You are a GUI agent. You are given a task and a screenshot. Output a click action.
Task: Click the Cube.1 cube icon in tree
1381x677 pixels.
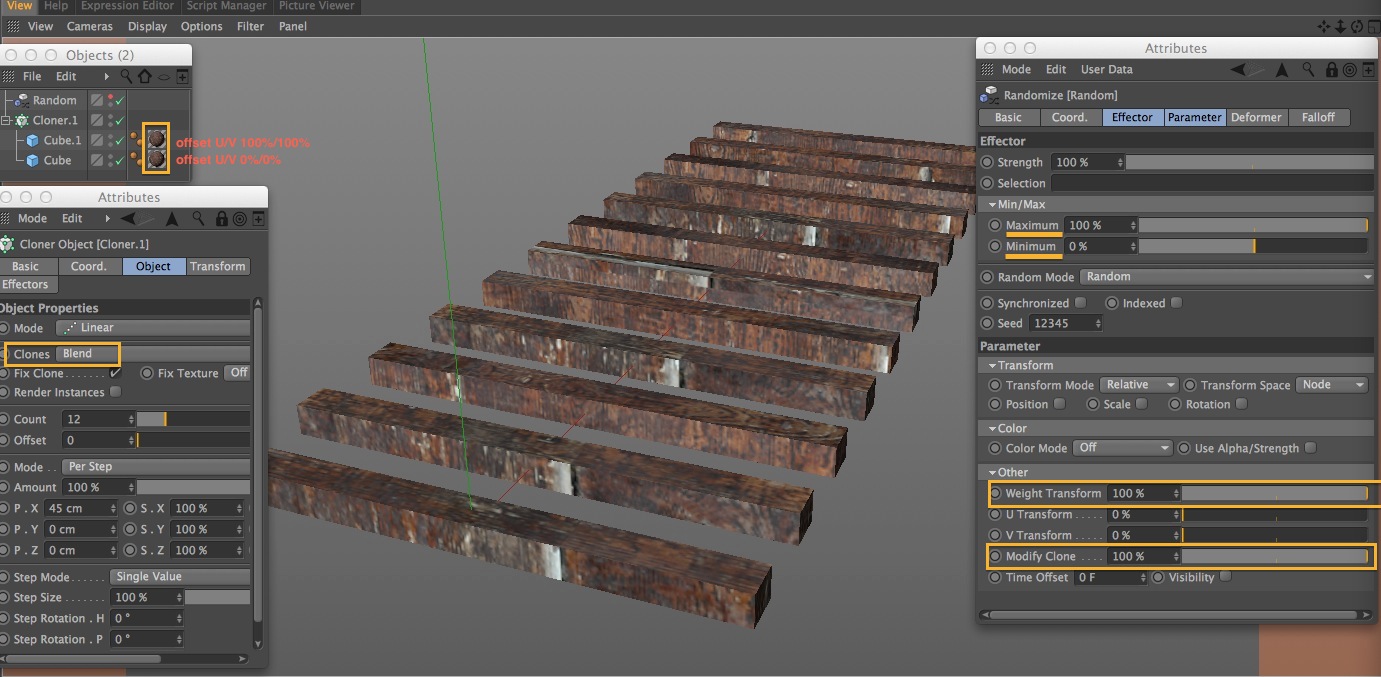(32, 140)
